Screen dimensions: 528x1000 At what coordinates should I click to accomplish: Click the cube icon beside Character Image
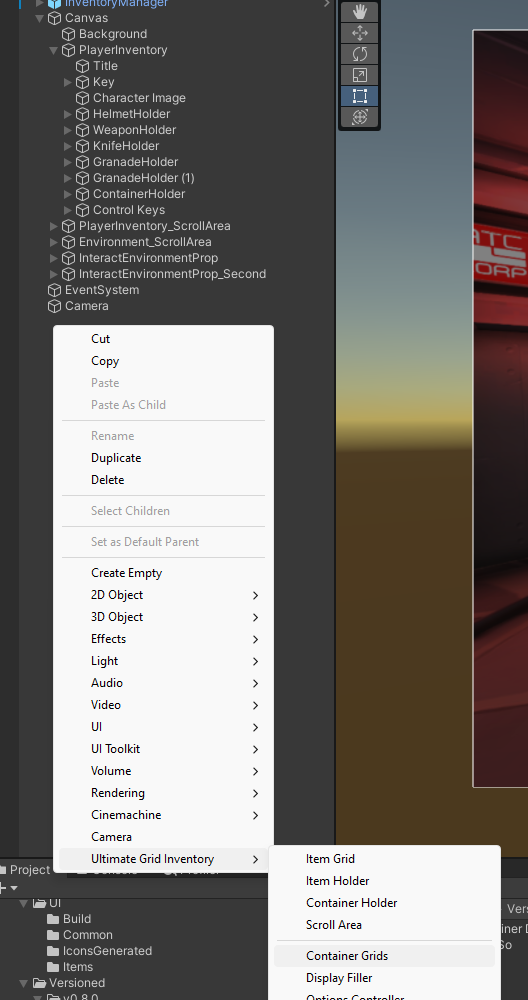tap(83, 98)
